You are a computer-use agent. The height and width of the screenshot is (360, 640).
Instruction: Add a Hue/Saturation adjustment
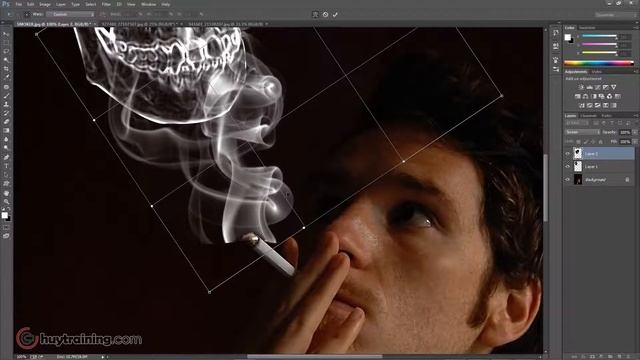[x=578, y=96]
